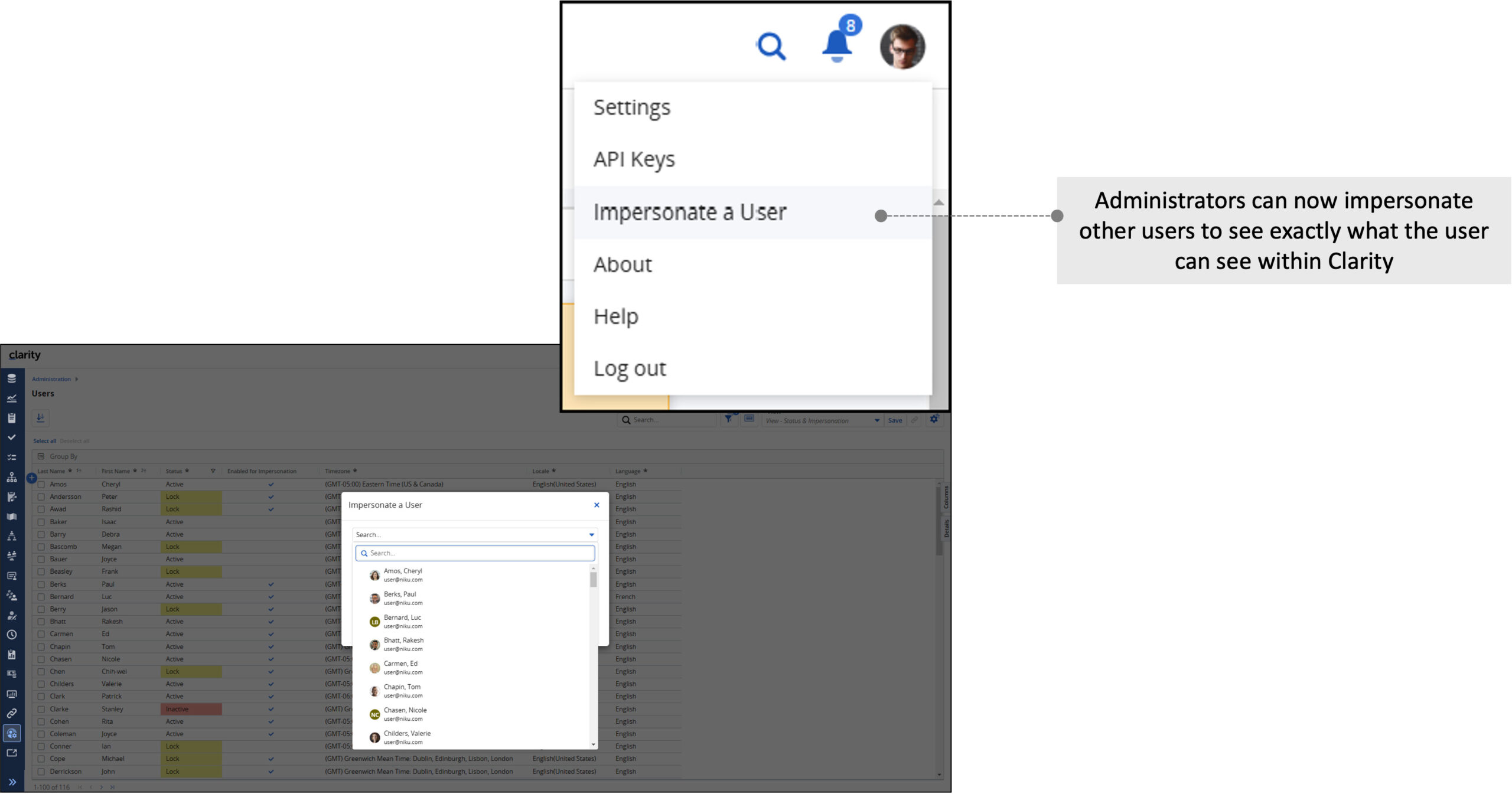Open the user Search dropdown in dialog

(x=475, y=534)
